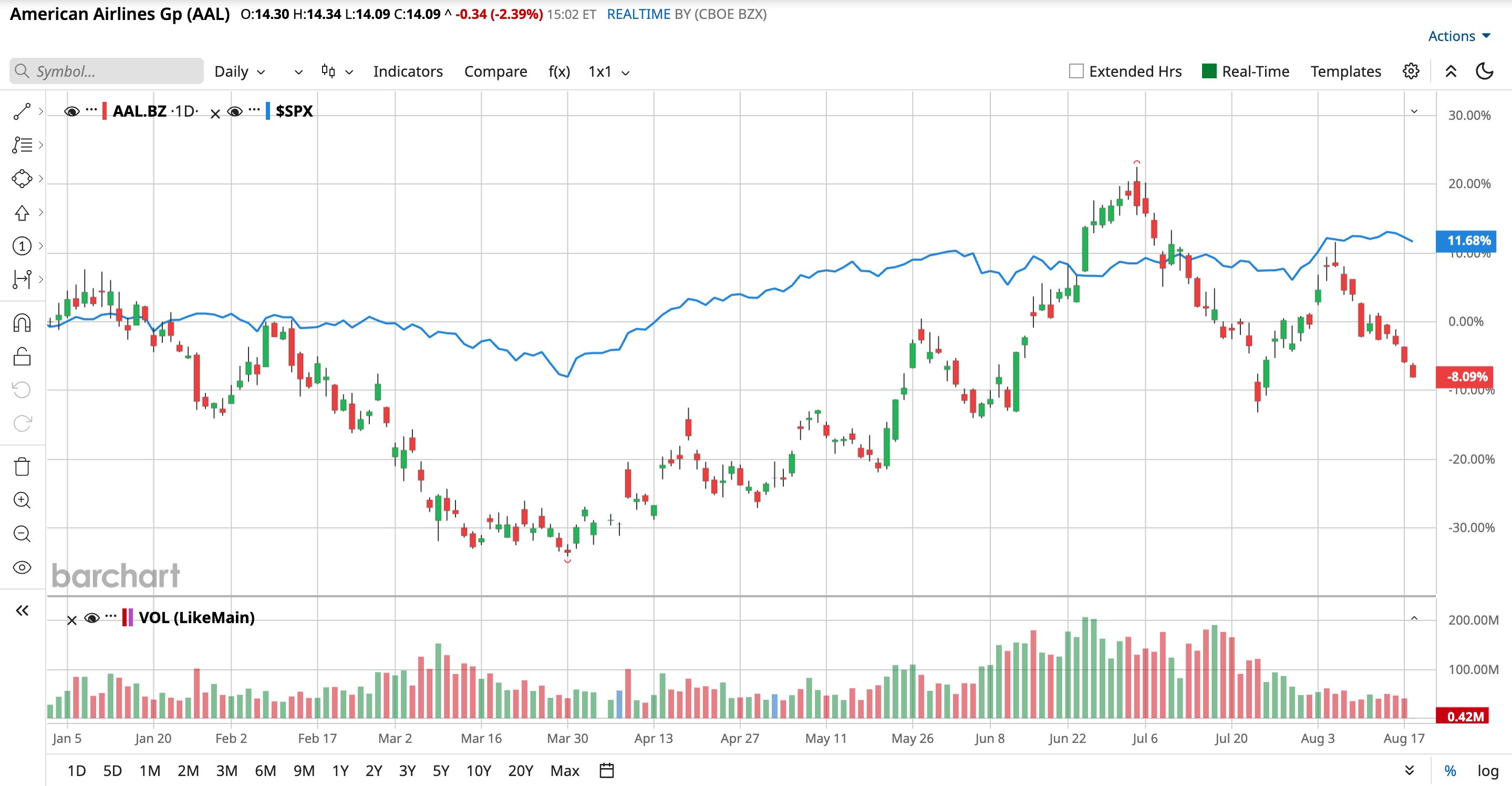Hide the $SPX comparison series
This screenshot has width=1512, height=786.
(235, 111)
